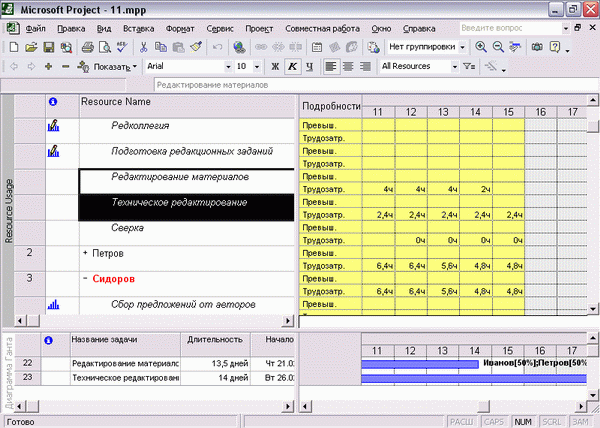Collapse the Сидоров resource row
The width and height of the screenshot is (600, 428).
85,278
